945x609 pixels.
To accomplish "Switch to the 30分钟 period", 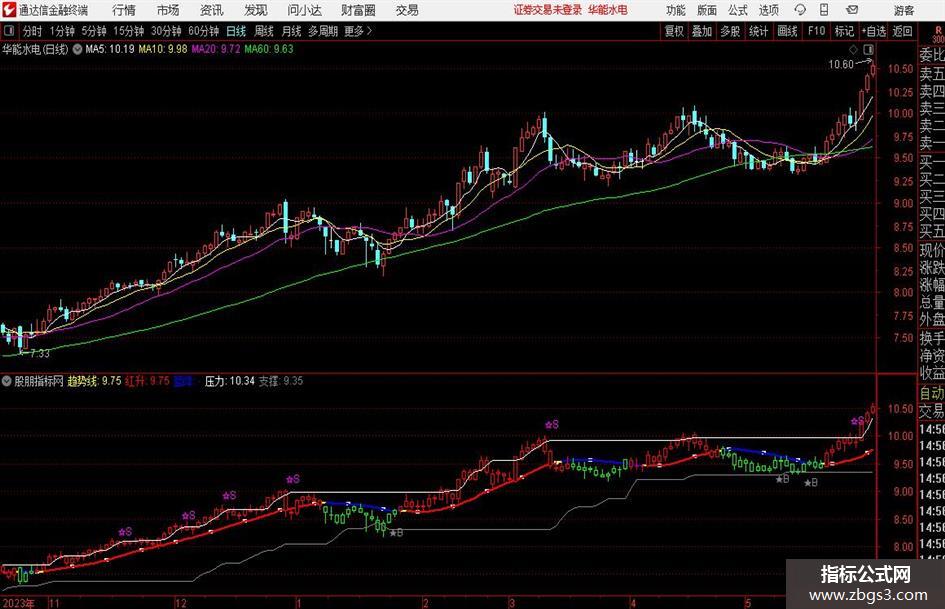I will (166, 31).
